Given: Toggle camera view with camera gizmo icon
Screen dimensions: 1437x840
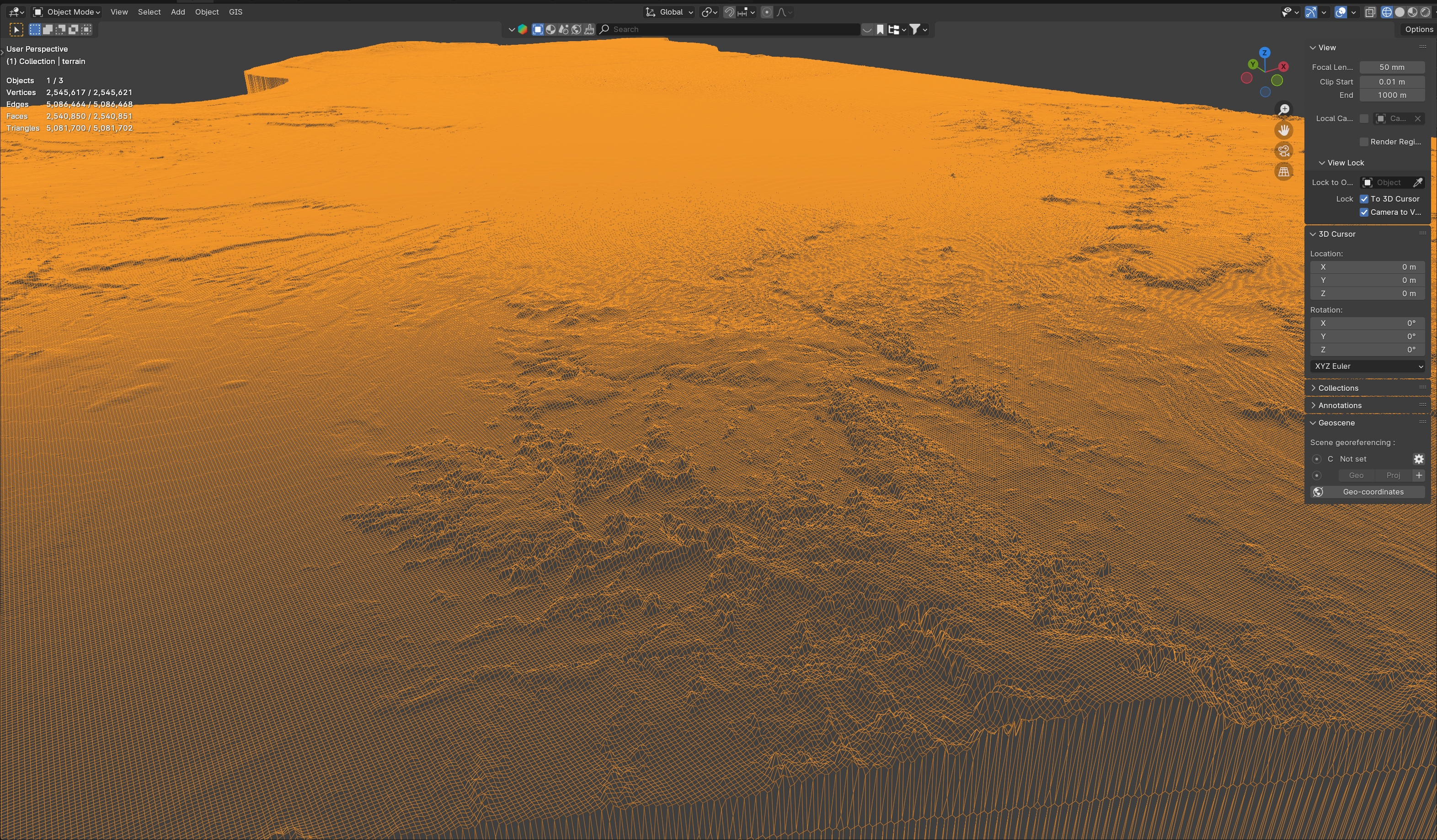Looking at the screenshot, I should (1283, 151).
